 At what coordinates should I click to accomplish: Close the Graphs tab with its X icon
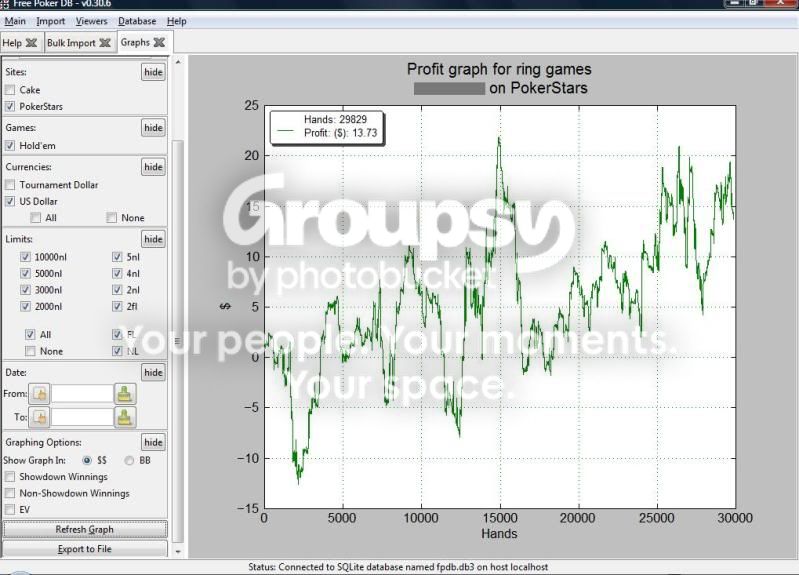coord(159,42)
